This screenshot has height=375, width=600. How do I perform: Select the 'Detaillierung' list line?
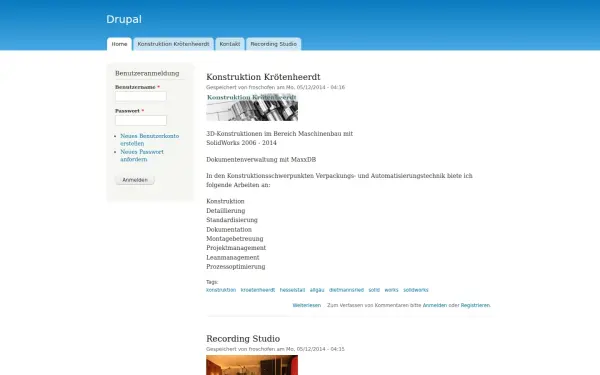pyautogui.click(x=226, y=211)
